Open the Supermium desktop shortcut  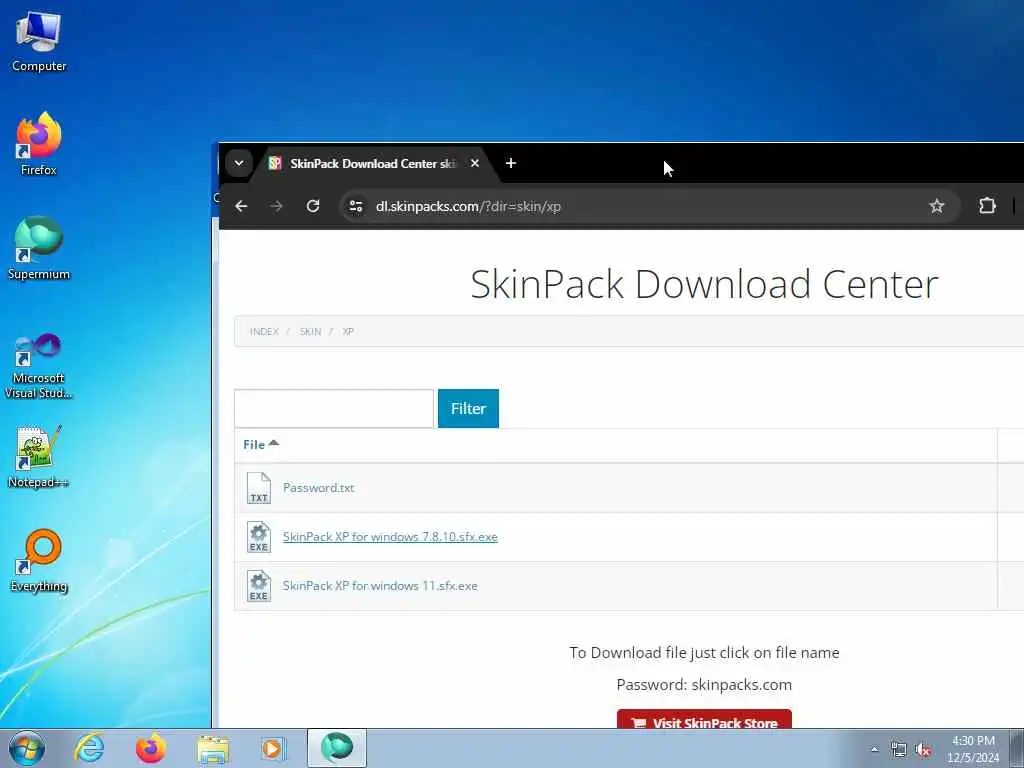pyautogui.click(x=39, y=248)
